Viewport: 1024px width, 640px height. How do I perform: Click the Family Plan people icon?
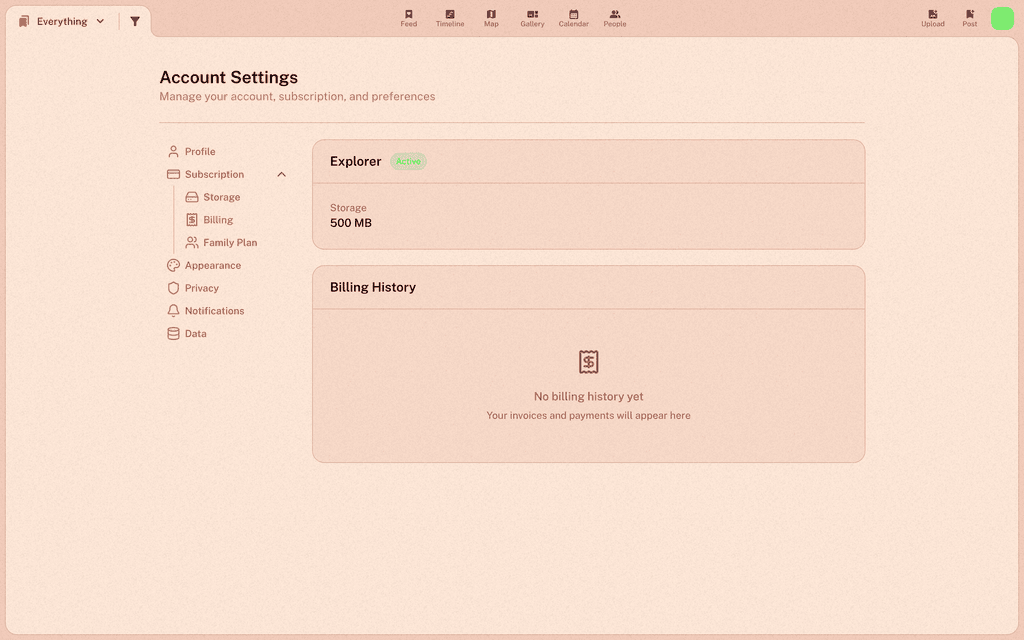[x=191, y=242]
